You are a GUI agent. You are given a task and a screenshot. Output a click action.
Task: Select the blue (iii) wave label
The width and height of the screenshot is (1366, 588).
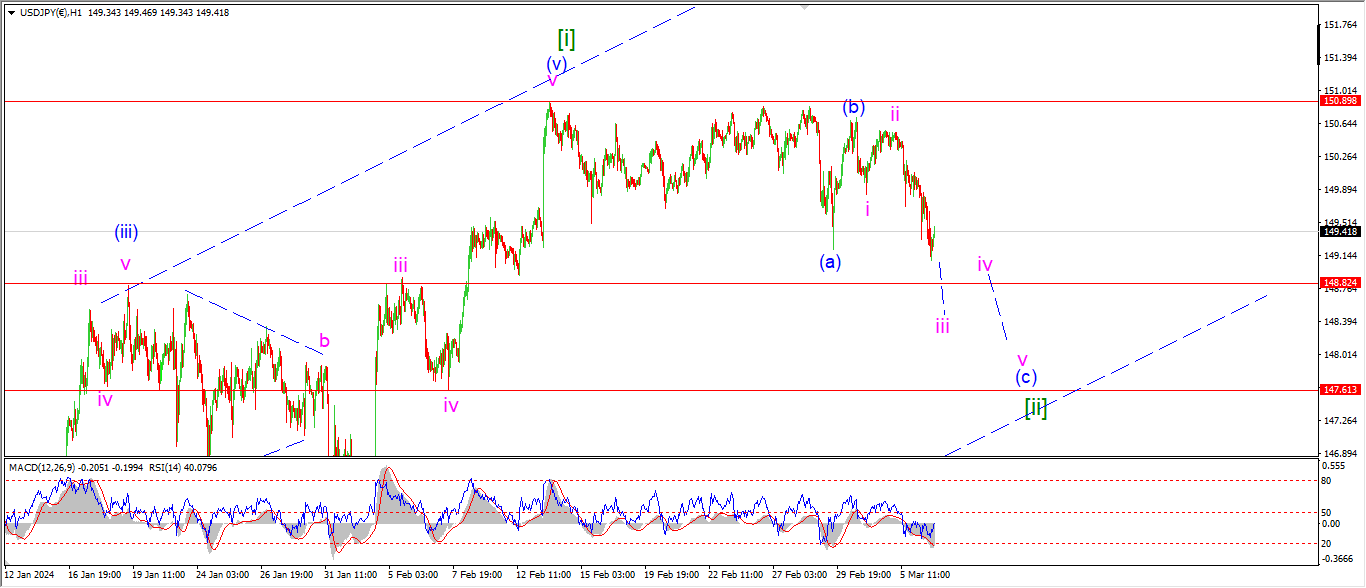click(125, 233)
